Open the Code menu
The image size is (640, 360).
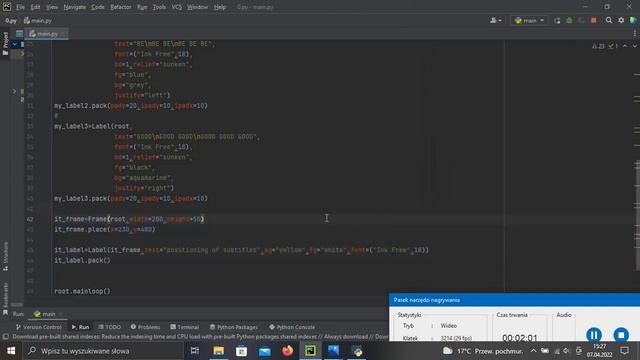(98, 7)
